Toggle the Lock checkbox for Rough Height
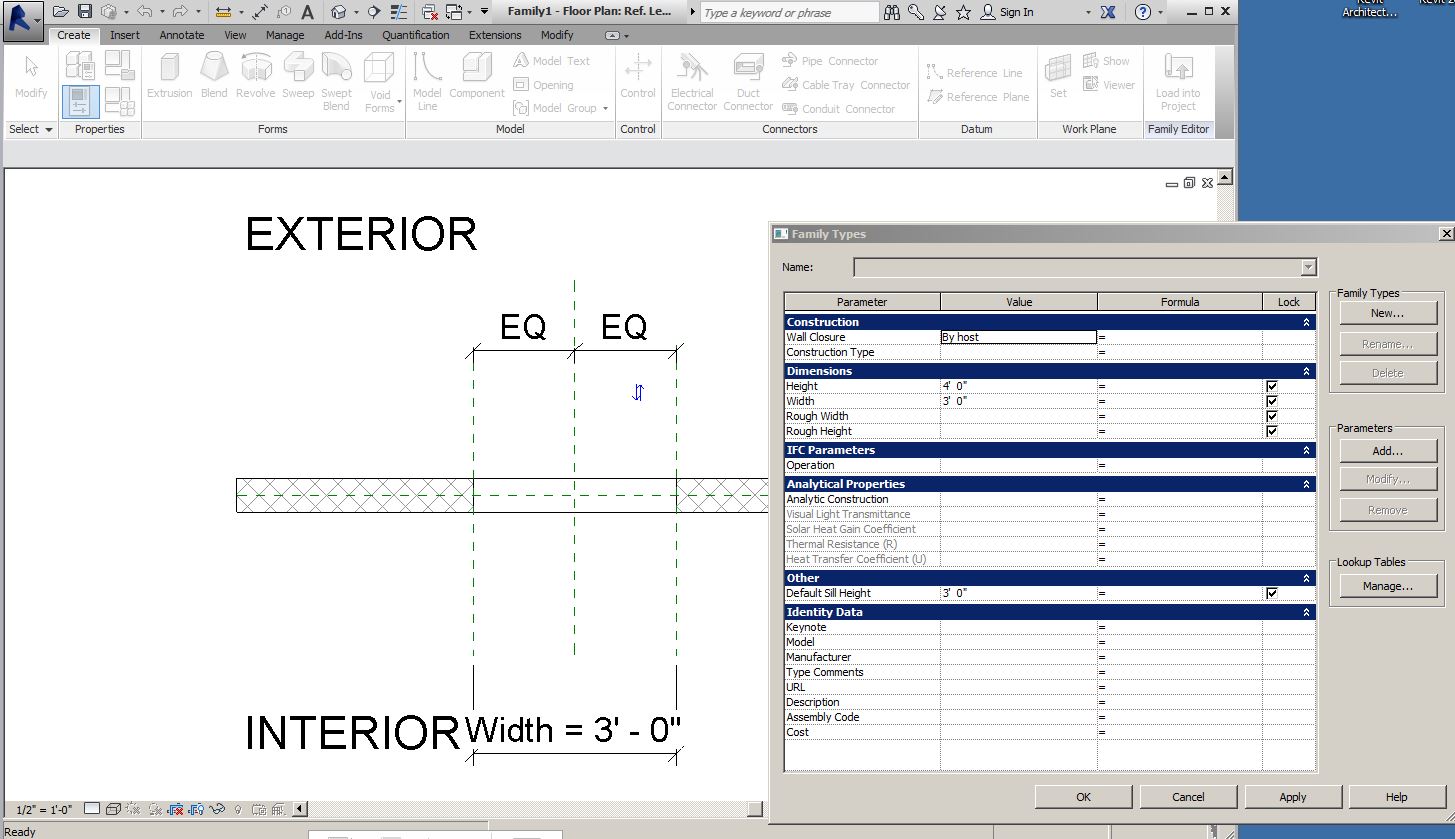 1272,431
